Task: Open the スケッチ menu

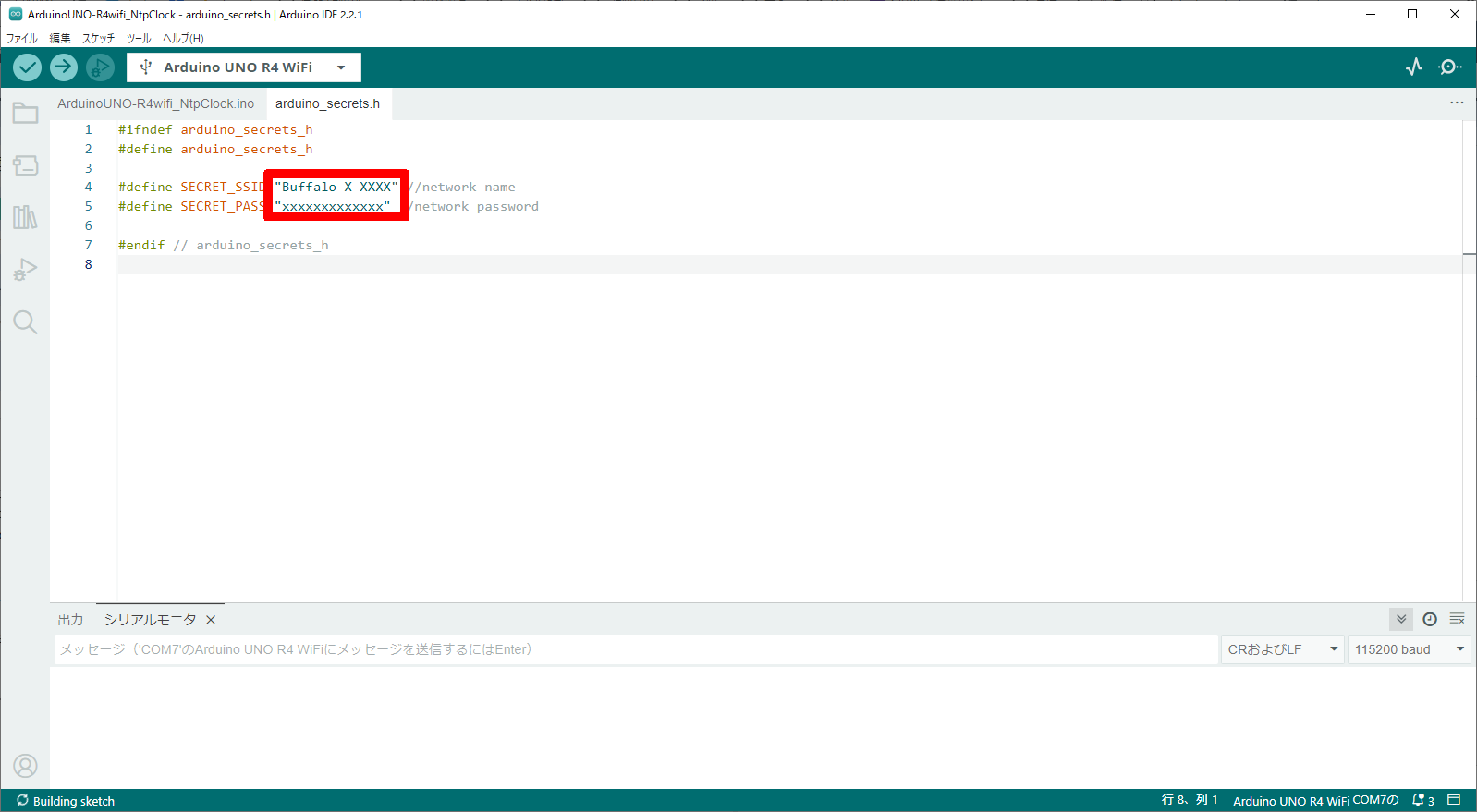Action: (98, 38)
